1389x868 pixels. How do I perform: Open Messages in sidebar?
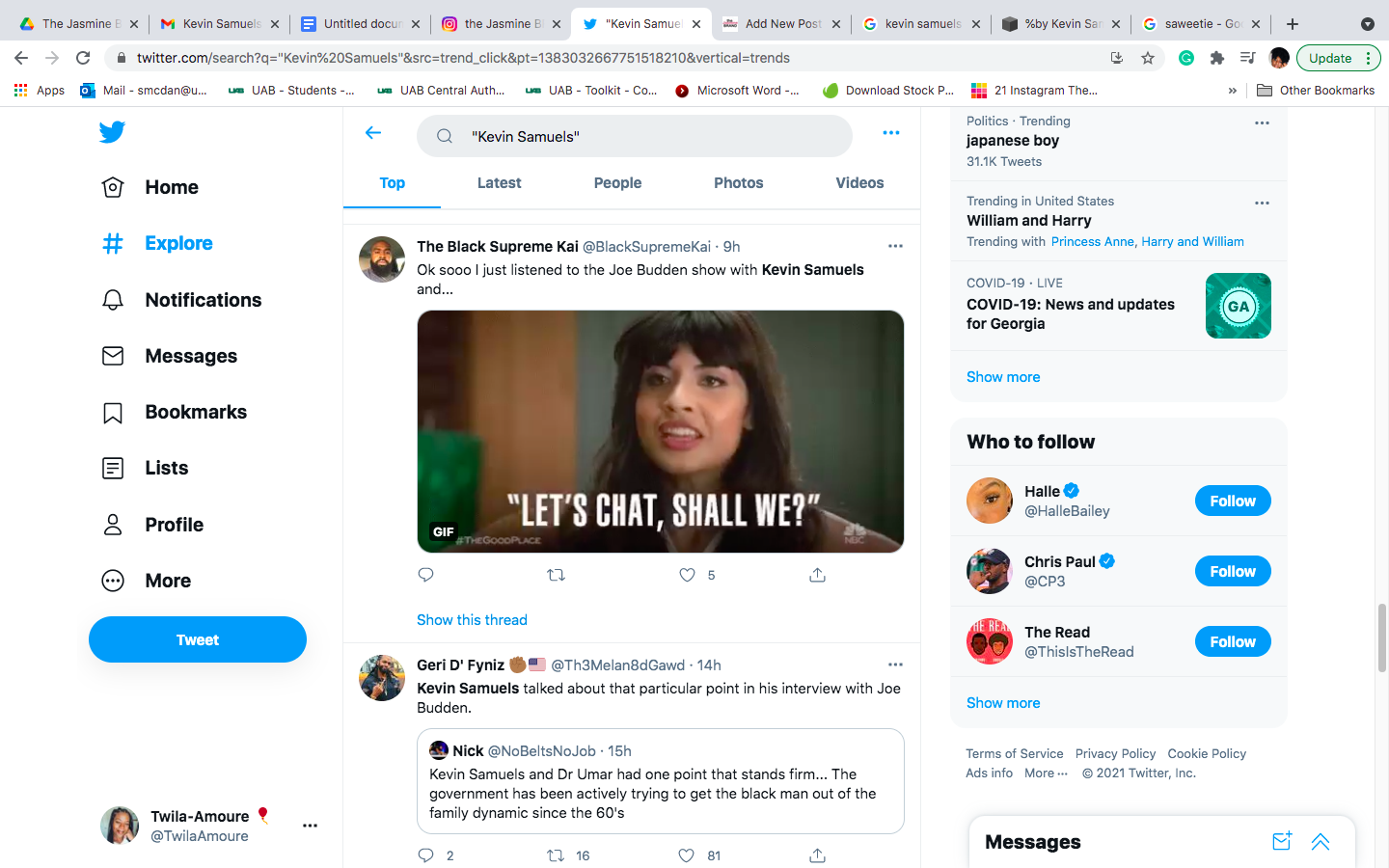point(169,356)
